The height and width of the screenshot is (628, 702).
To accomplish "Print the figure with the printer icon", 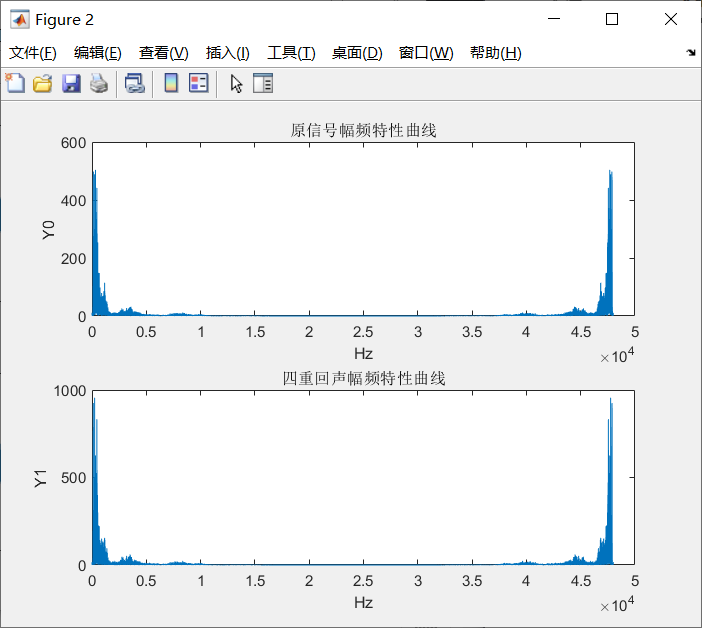I will pos(98,83).
